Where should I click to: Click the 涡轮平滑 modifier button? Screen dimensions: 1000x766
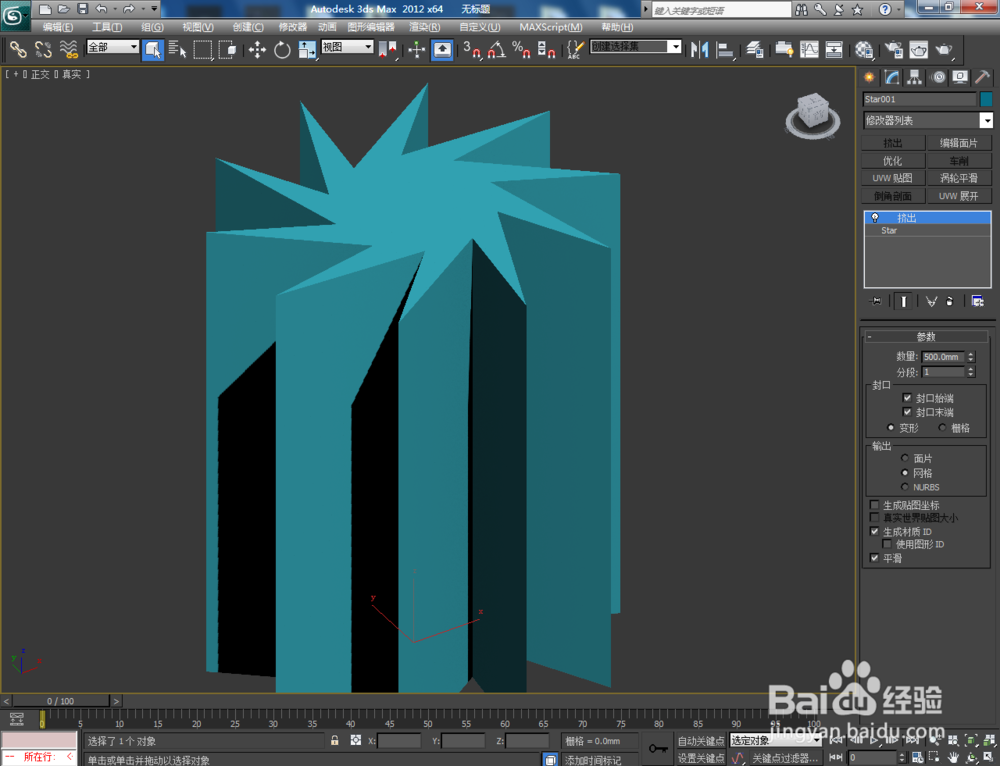[959, 178]
